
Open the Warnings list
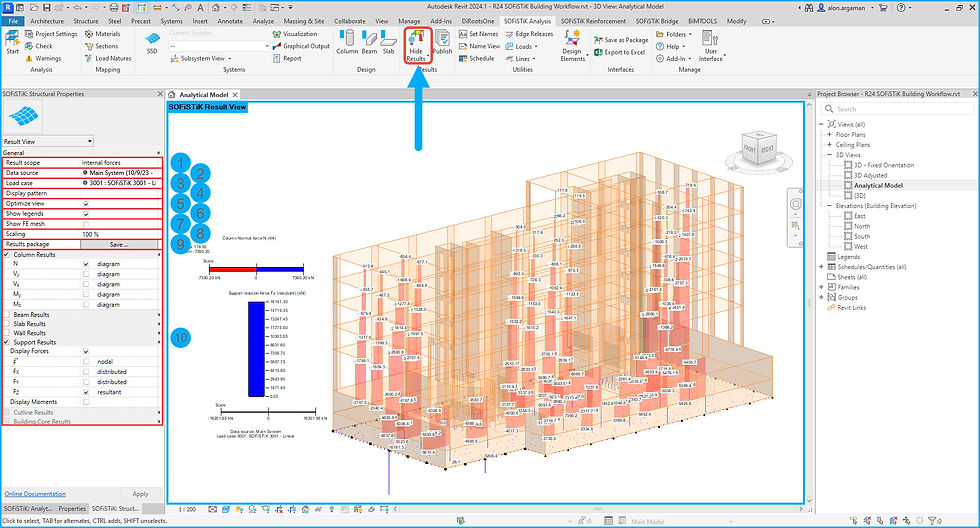point(43,58)
